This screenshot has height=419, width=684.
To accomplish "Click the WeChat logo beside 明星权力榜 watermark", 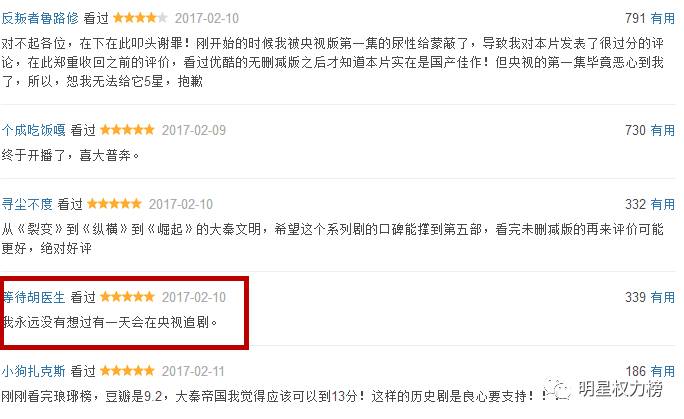I will point(558,389).
